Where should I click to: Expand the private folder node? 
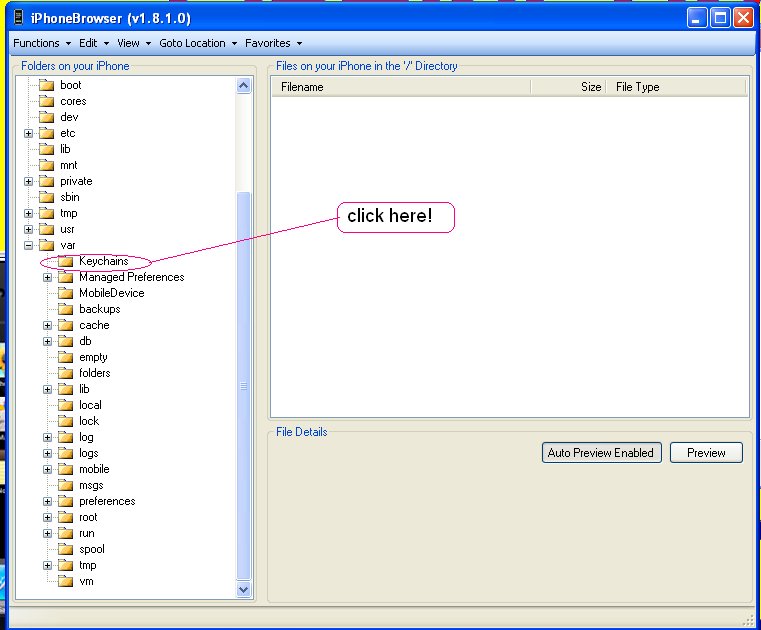click(29, 182)
